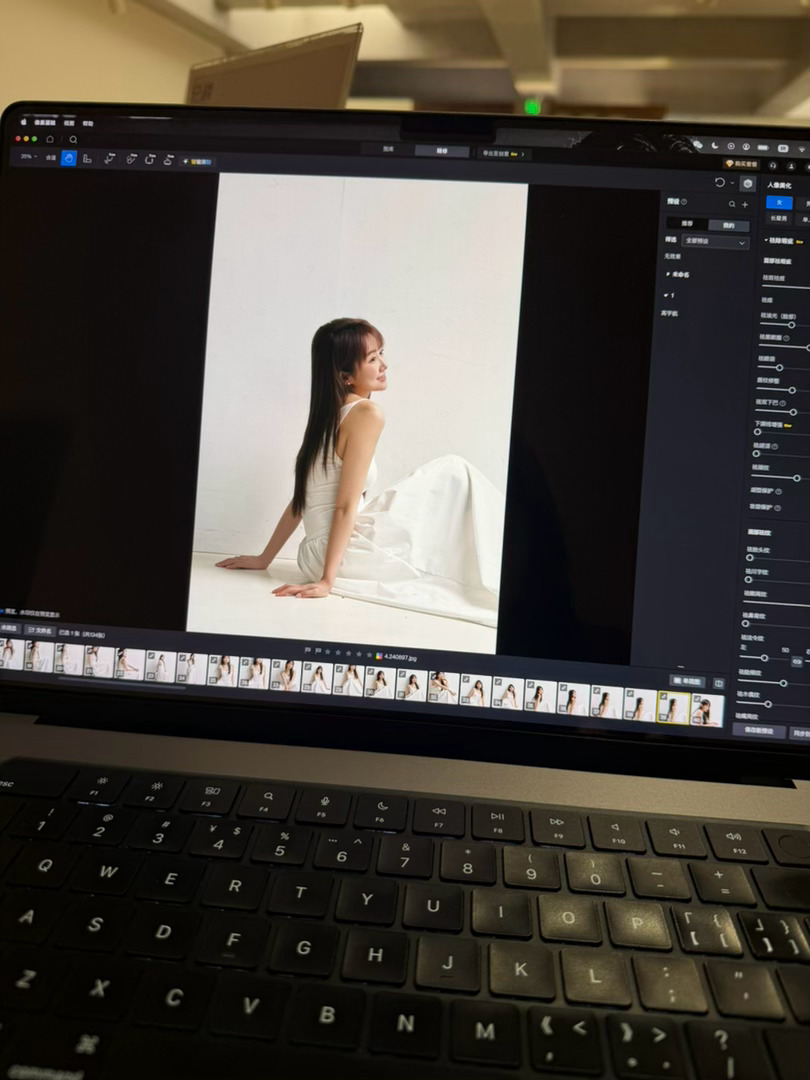Switch to the 我的 presets tab

coord(729,225)
